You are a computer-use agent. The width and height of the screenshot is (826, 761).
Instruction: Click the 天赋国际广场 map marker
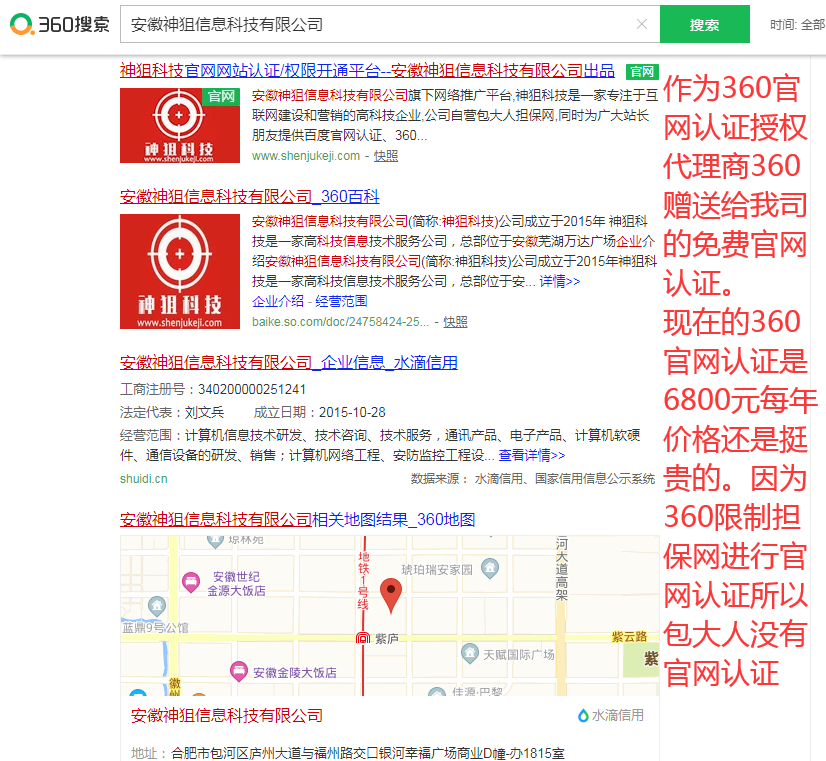(x=470, y=654)
